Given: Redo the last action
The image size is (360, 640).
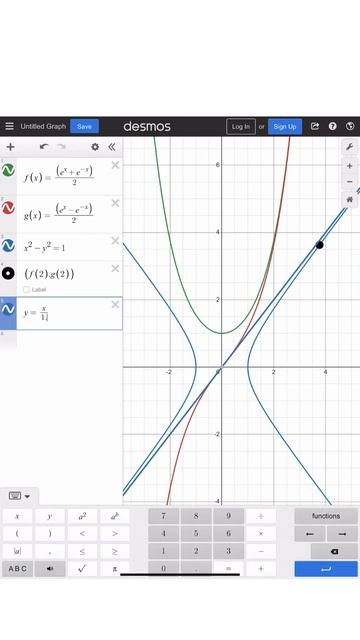Looking at the screenshot, I should pyautogui.click(x=61, y=147).
